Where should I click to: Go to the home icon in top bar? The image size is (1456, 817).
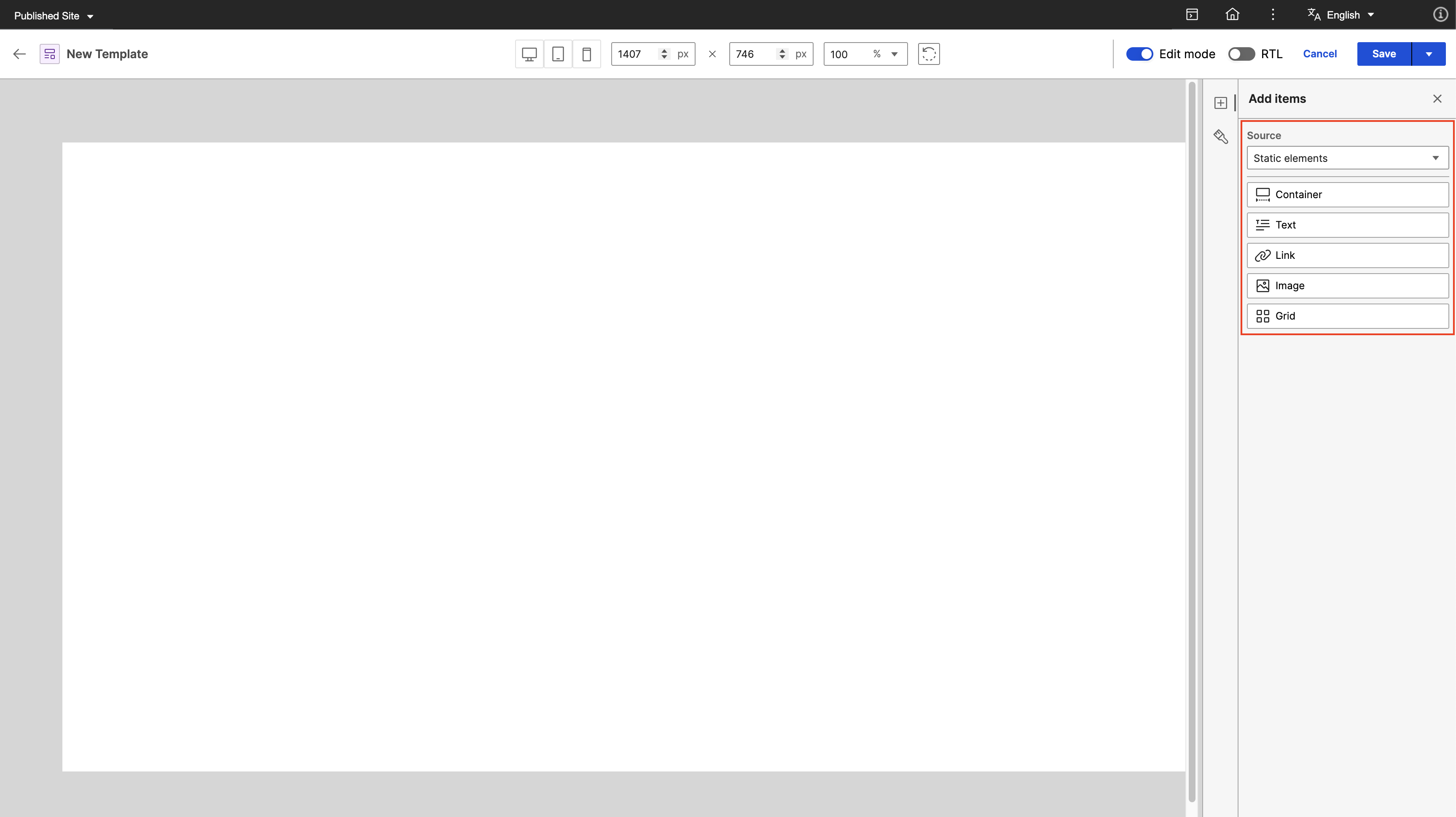[x=1232, y=15]
